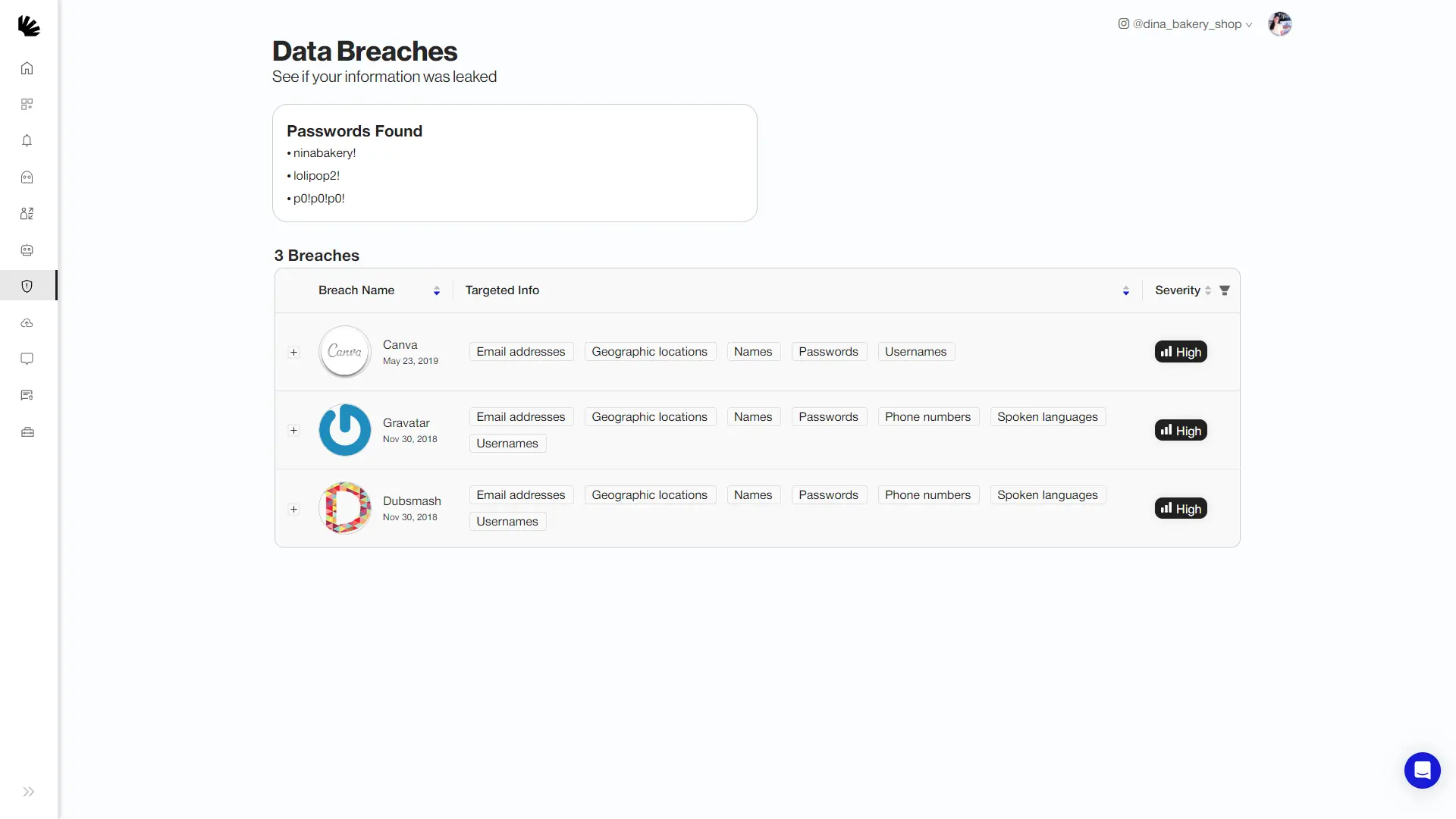Open the briefcase icon in the sidebar
This screenshot has width=1456, height=819.
[x=27, y=431]
